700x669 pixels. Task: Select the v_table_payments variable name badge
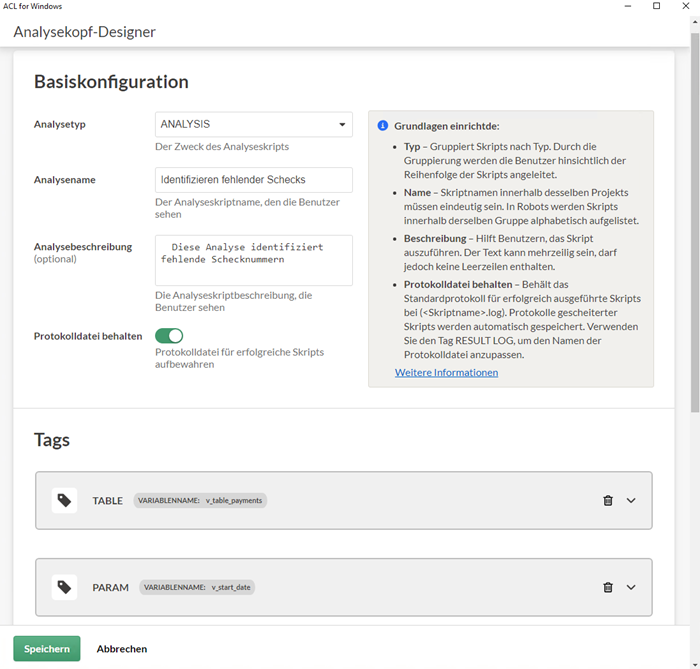[200, 500]
